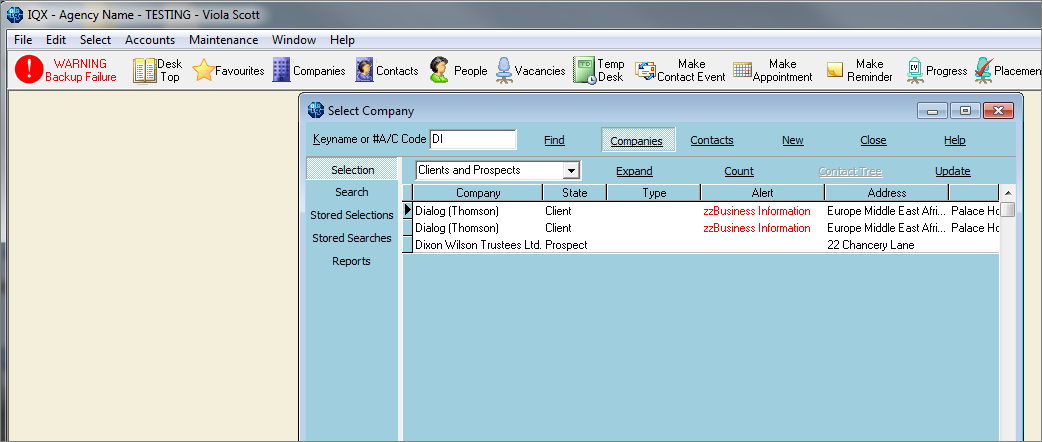Click the Help link in Select Company

[x=955, y=140]
